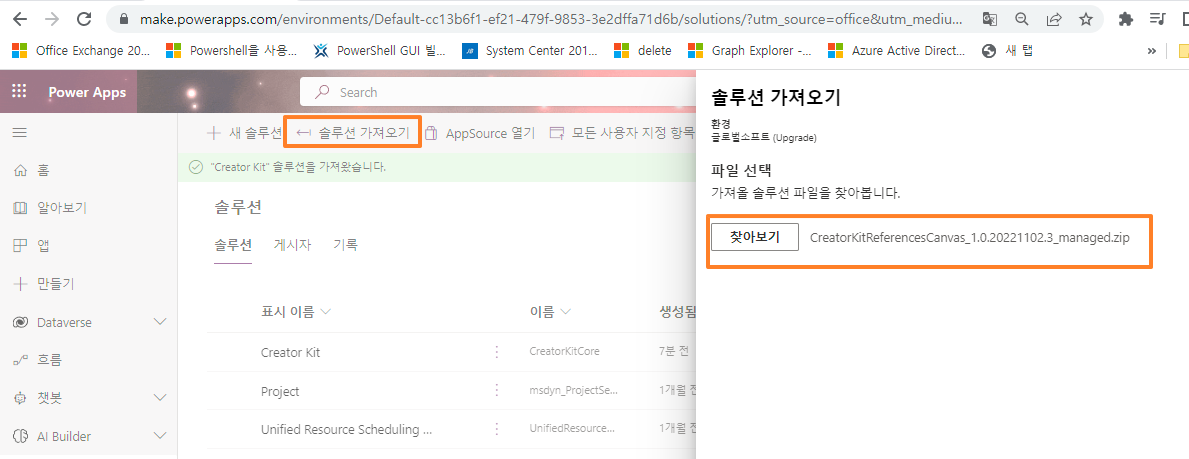1189x459 pixels.
Task: Bookmark this page with star icon
Action: pos(1086,19)
